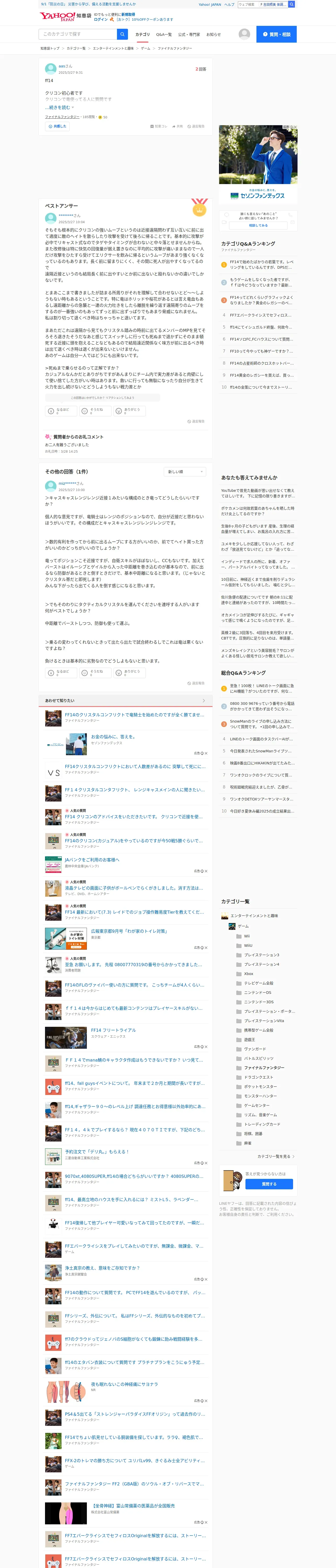The width and height of the screenshot is (336, 1568).
Task: Click the aas user avatar
Action: point(51,68)
